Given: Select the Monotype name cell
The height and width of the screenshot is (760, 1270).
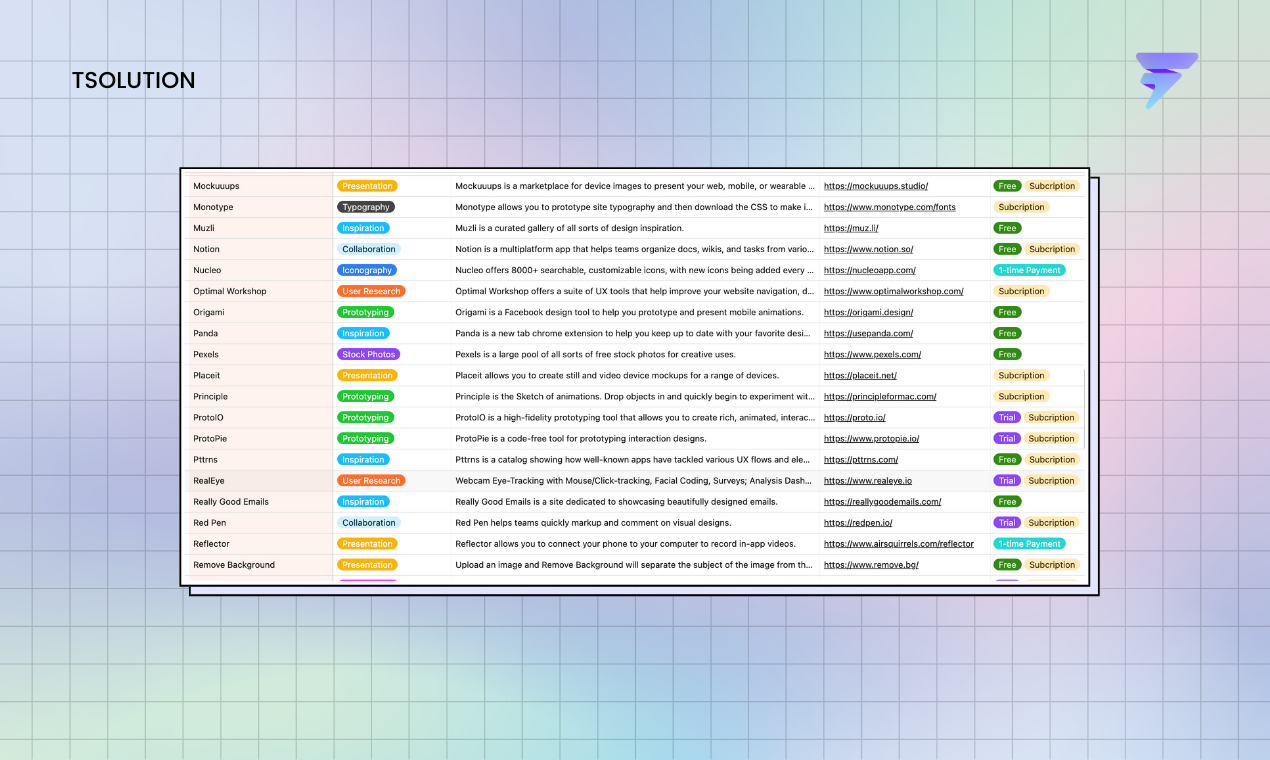Looking at the screenshot, I should 261,207.
